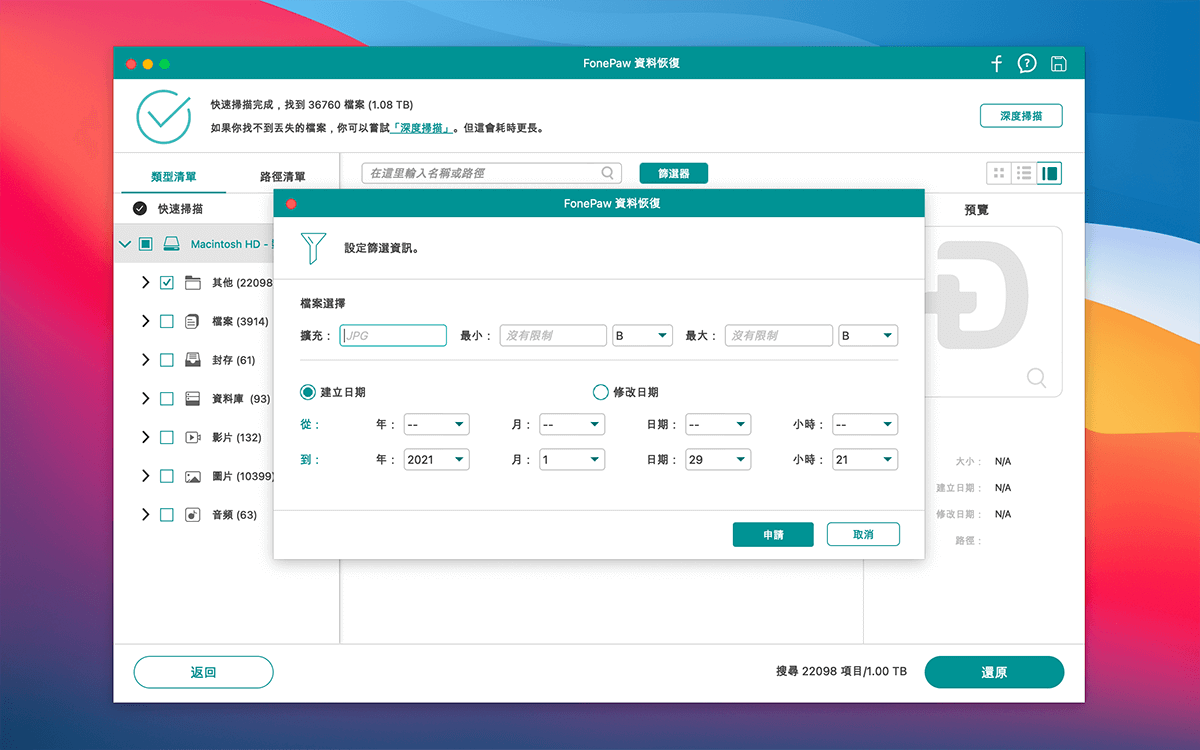Switch to the 路徑清單 tab
The width and height of the screenshot is (1200, 750).
283,176
